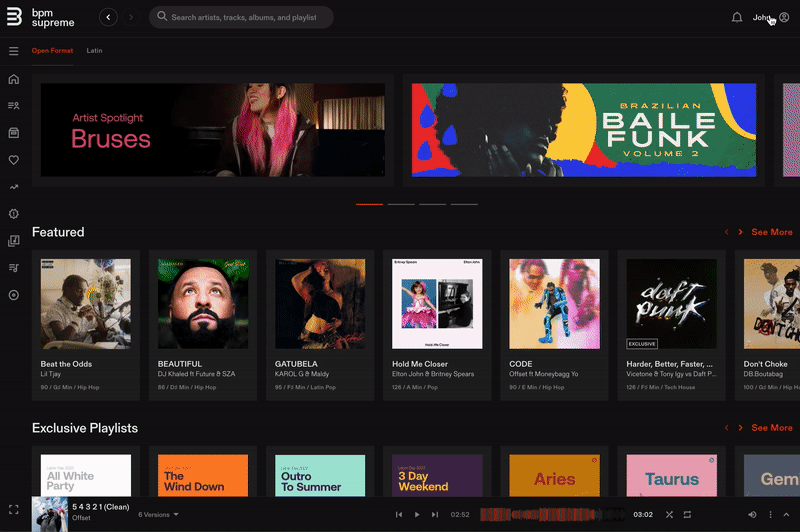Screen dimensions: 800x532
Task: Click 'DJ Khaled ft Future & SZA' text
Action: (196, 374)
